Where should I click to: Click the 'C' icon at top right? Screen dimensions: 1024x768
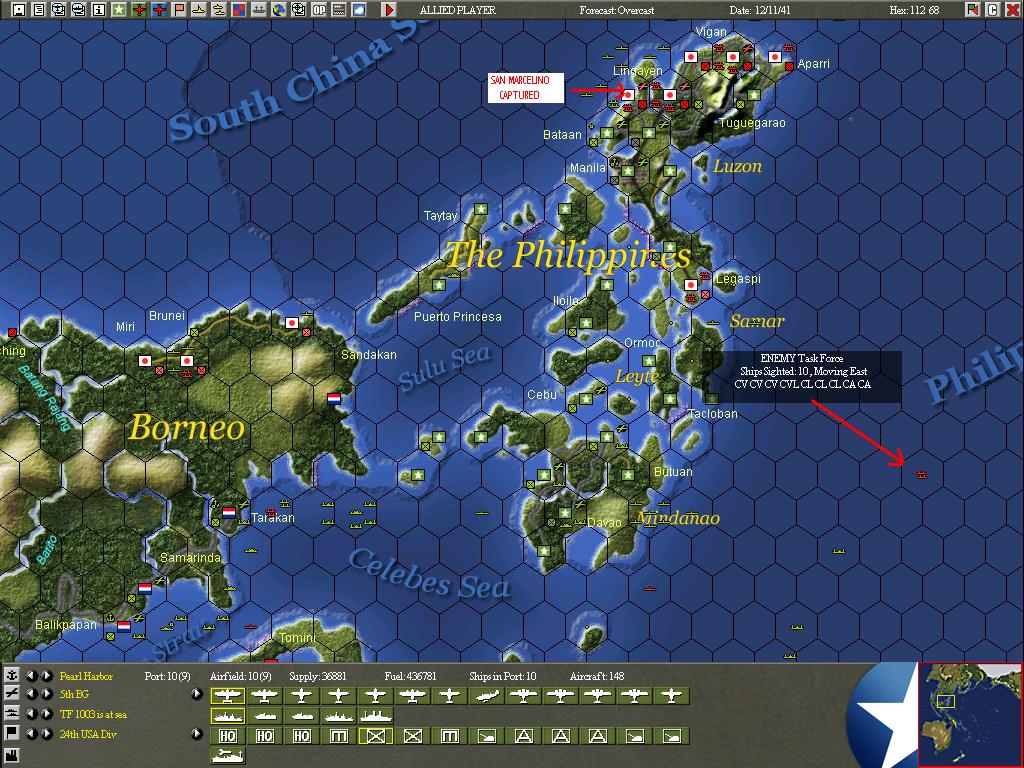click(993, 10)
